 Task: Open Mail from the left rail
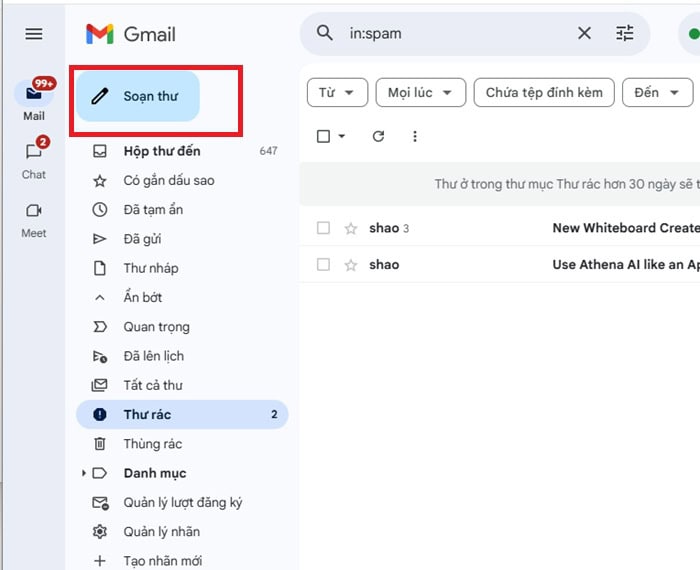tap(34, 100)
